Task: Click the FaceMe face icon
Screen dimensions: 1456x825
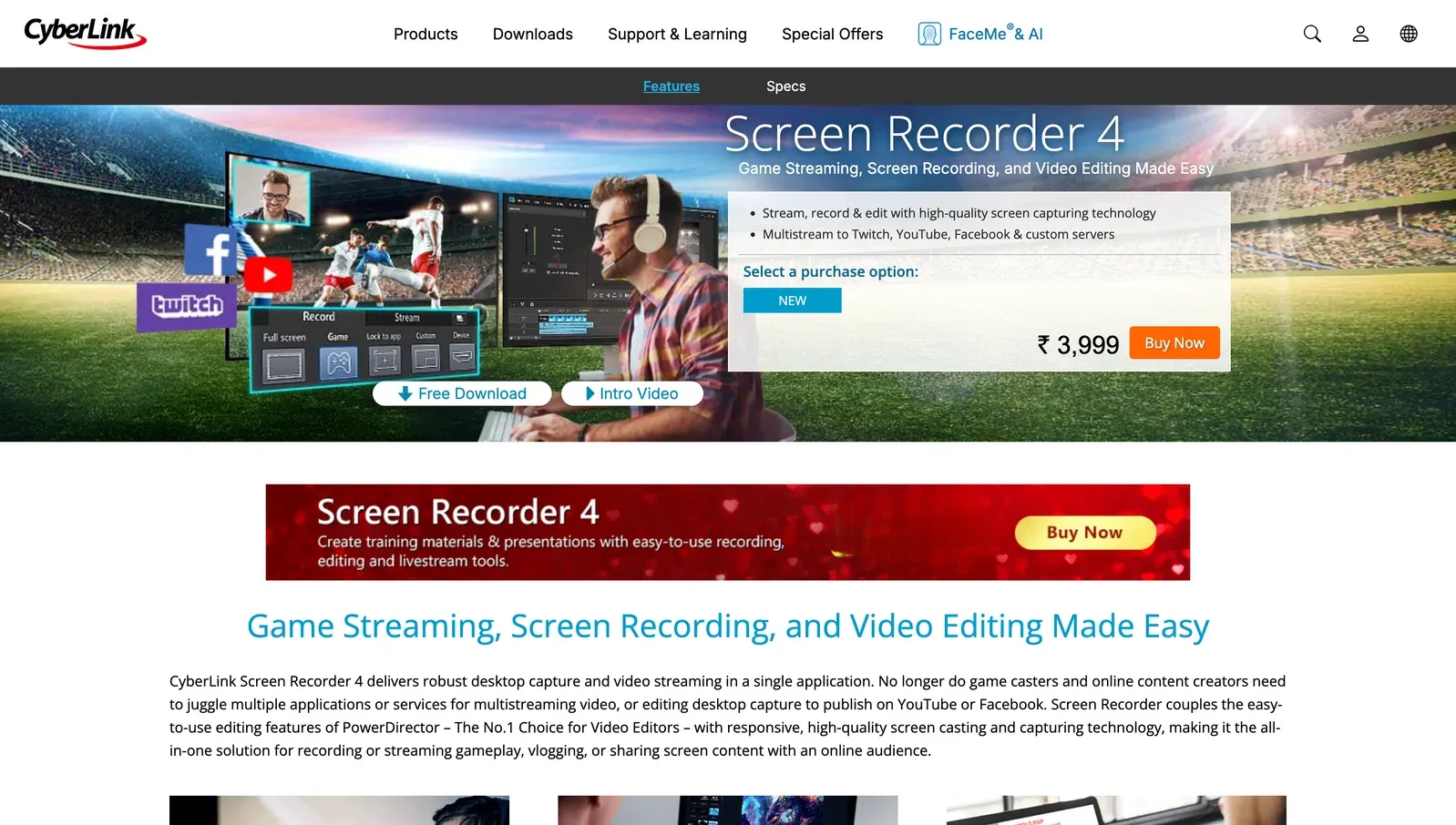Action: (929, 34)
